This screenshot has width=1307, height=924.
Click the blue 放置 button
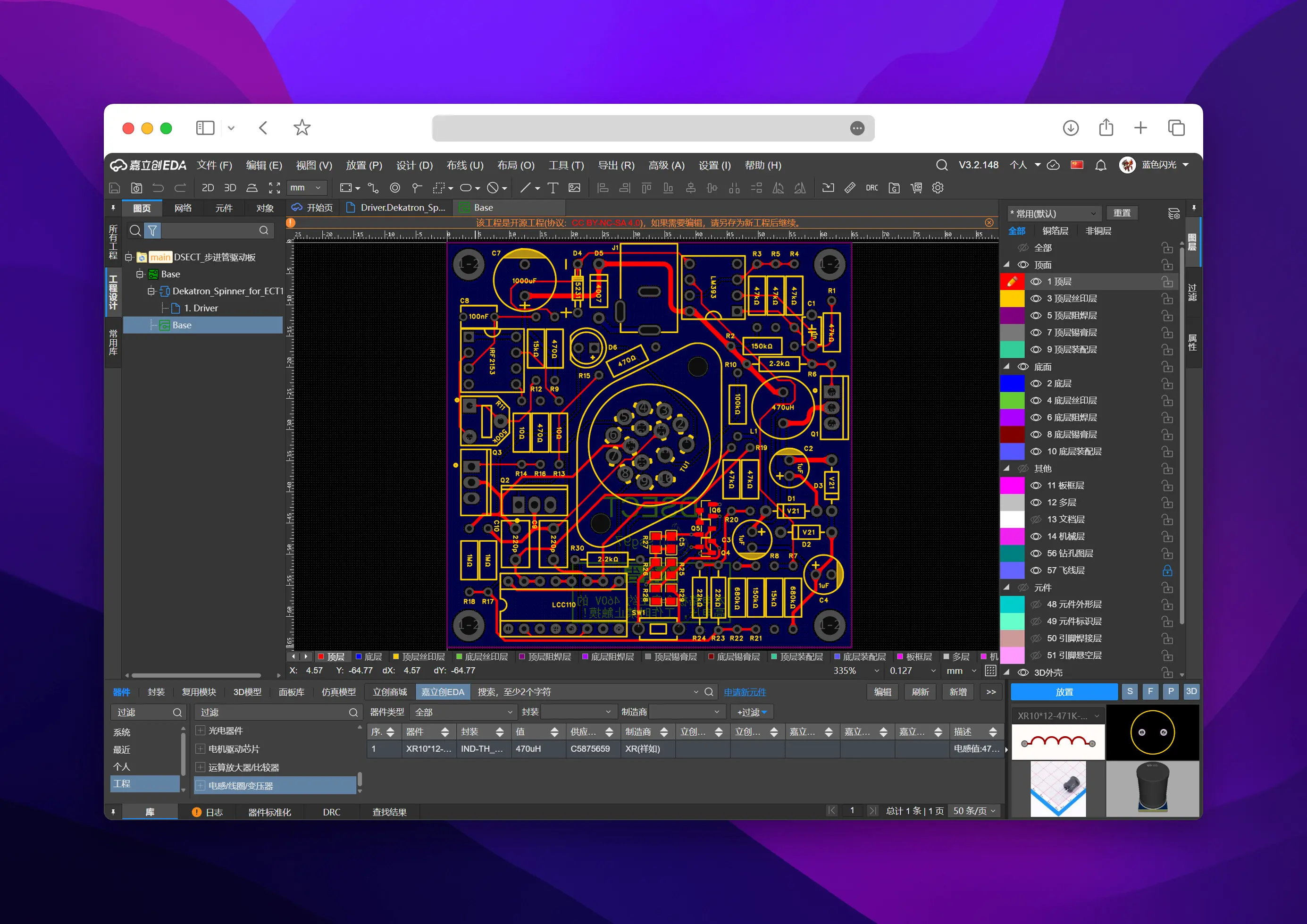(1064, 692)
